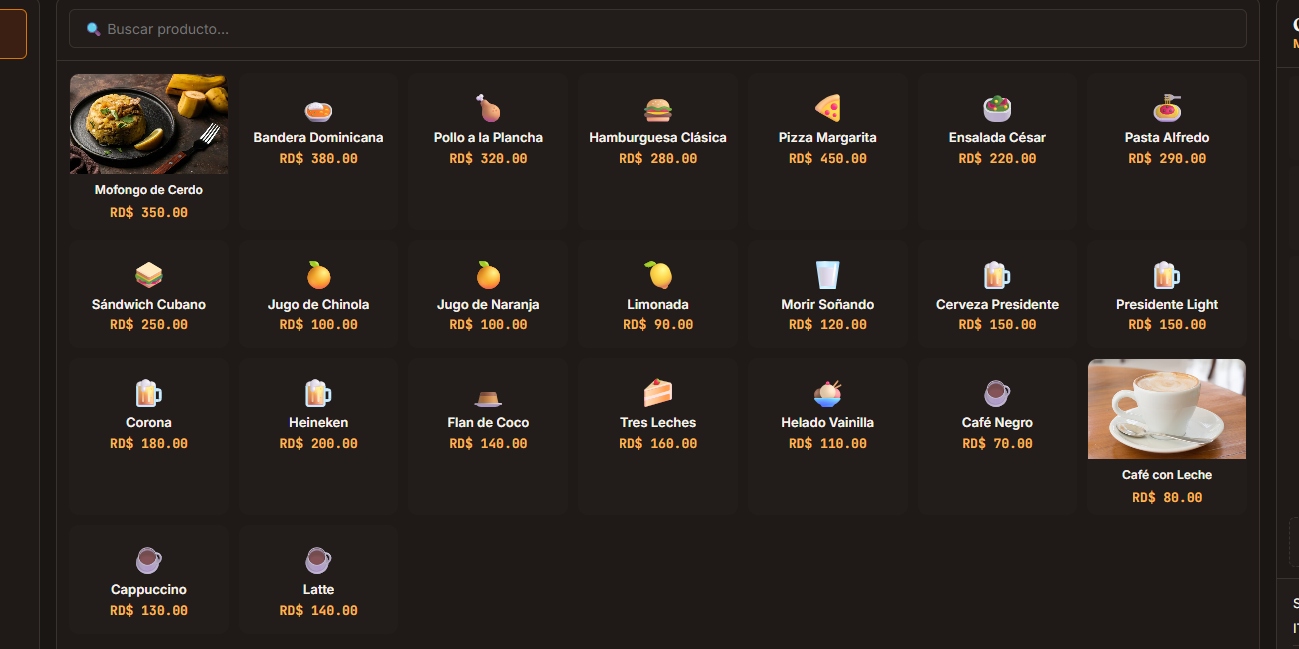This screenshot has height=649, width=1299.
Task: Tap the RD$ 110.00 price text
Action: [828, 443]
